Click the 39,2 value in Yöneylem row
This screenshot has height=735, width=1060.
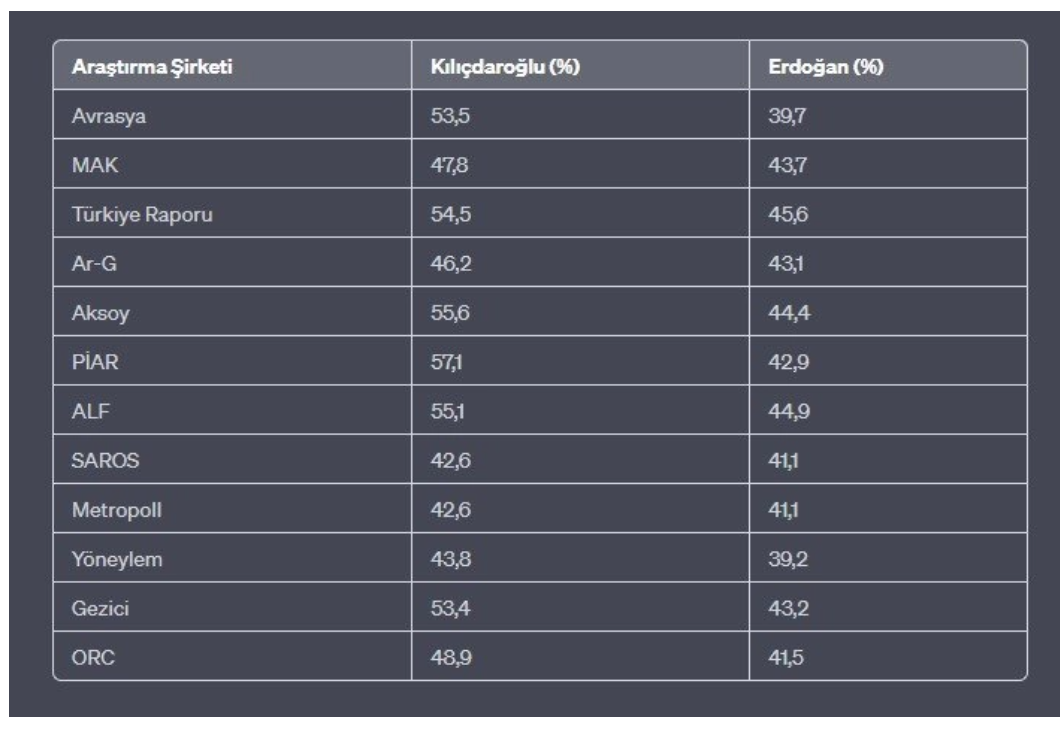(788, 559)
